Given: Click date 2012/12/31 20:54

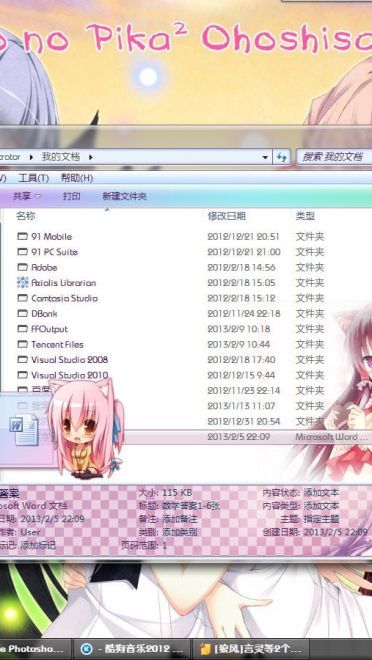Looking at the screenshot, I should click(244, 421).
